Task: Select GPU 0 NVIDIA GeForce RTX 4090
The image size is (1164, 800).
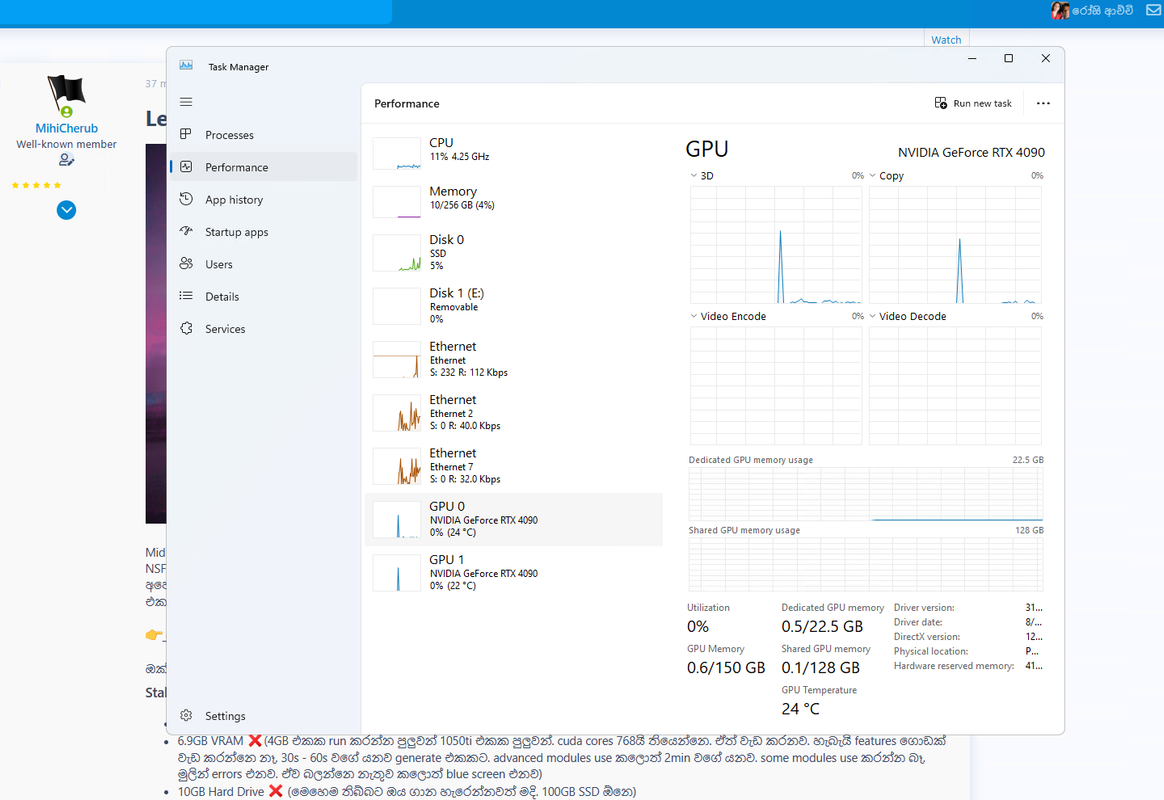Action: click(514, 519)
